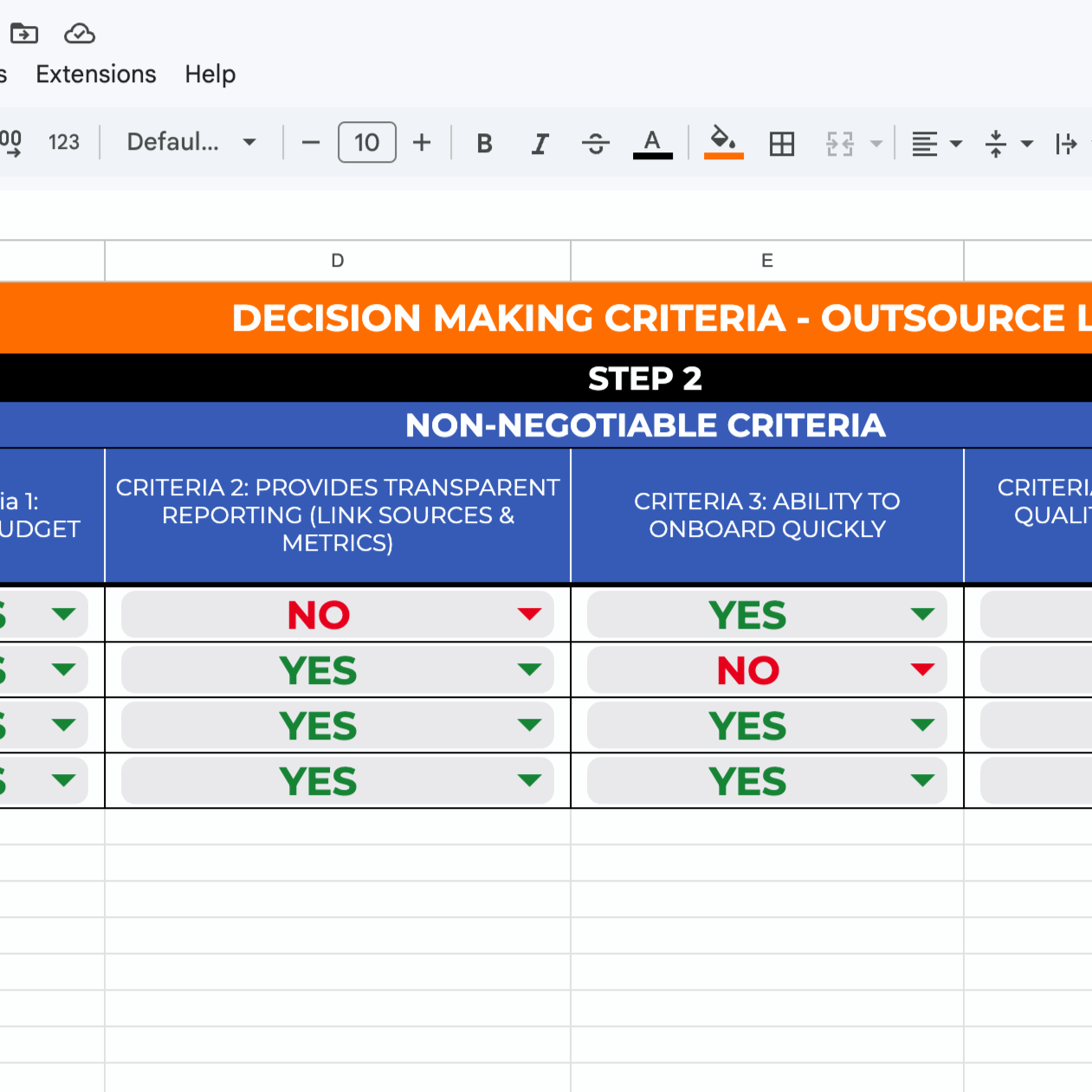
Task: Open the Default font dropdown
Action: [x=191, y=142]
